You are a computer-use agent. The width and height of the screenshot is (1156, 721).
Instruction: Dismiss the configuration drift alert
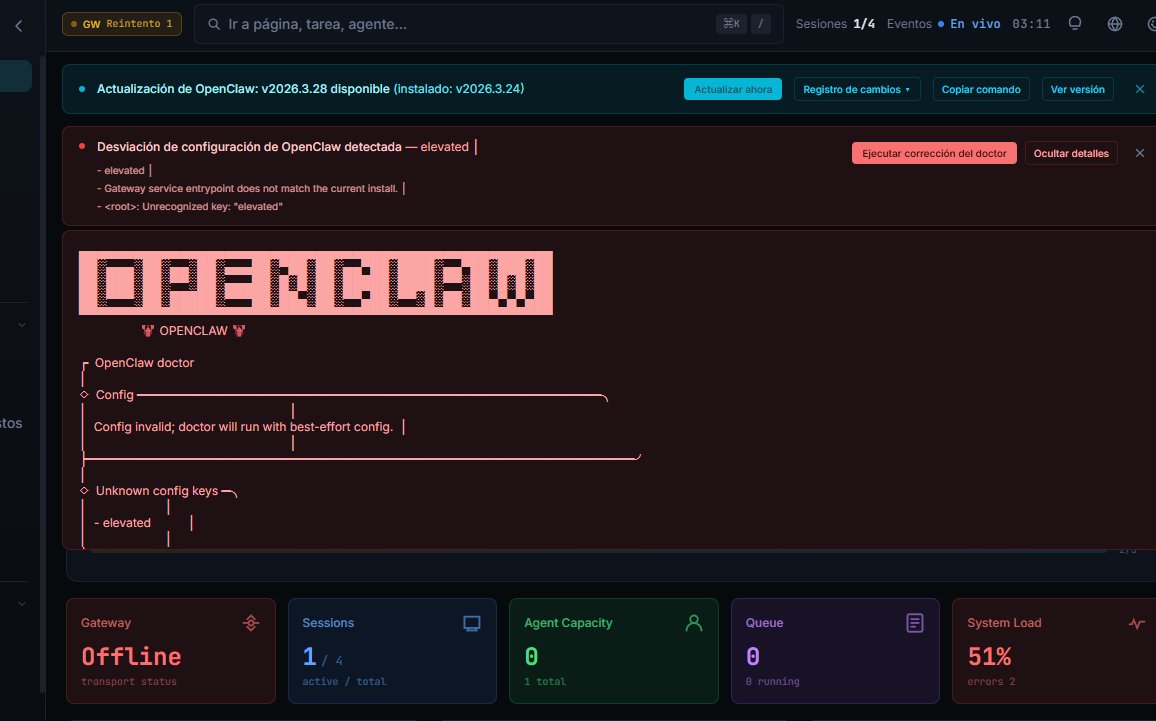(1140, 153)
